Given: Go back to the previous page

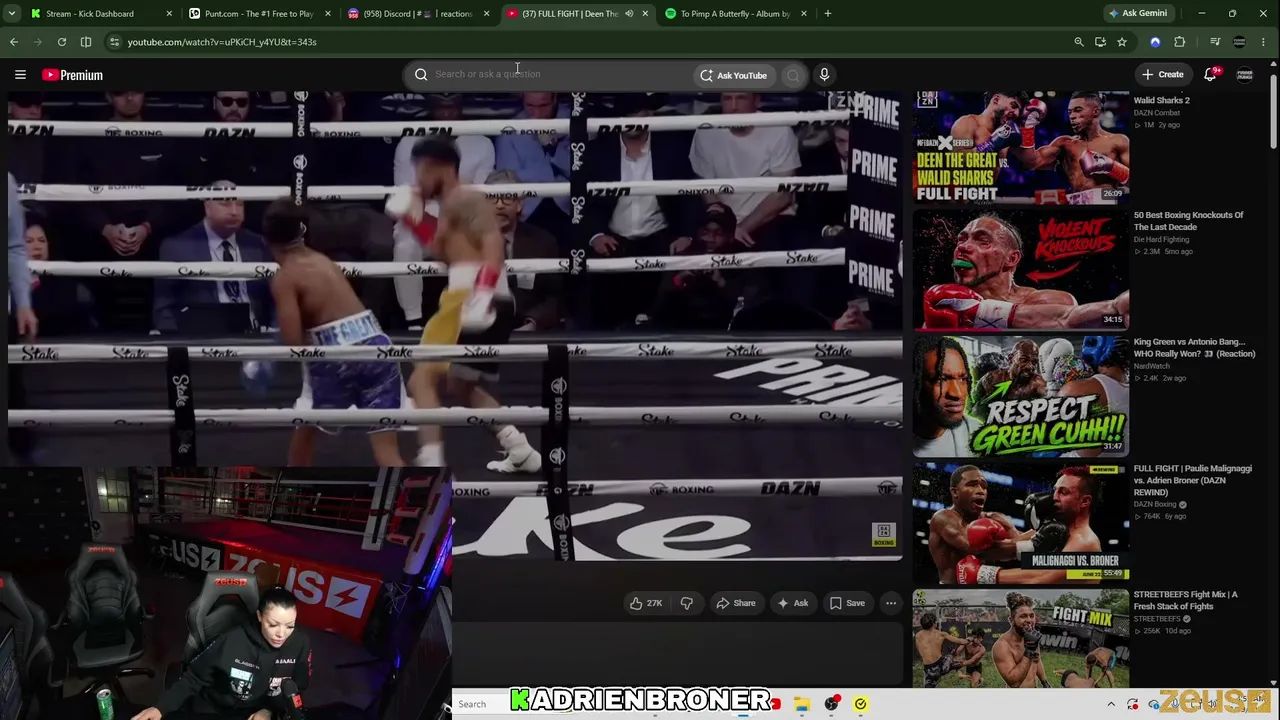Looking at the screenshot, I should [13, 42].
